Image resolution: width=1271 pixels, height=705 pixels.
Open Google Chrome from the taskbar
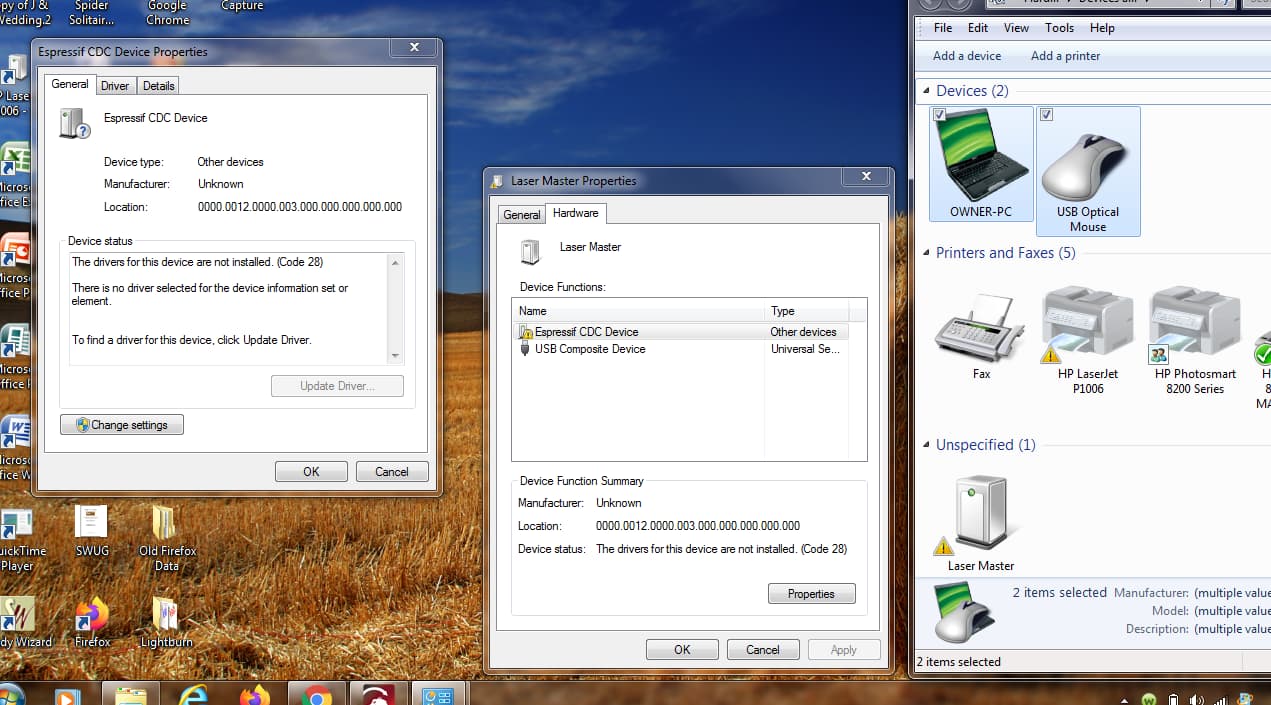coord(318,694)
